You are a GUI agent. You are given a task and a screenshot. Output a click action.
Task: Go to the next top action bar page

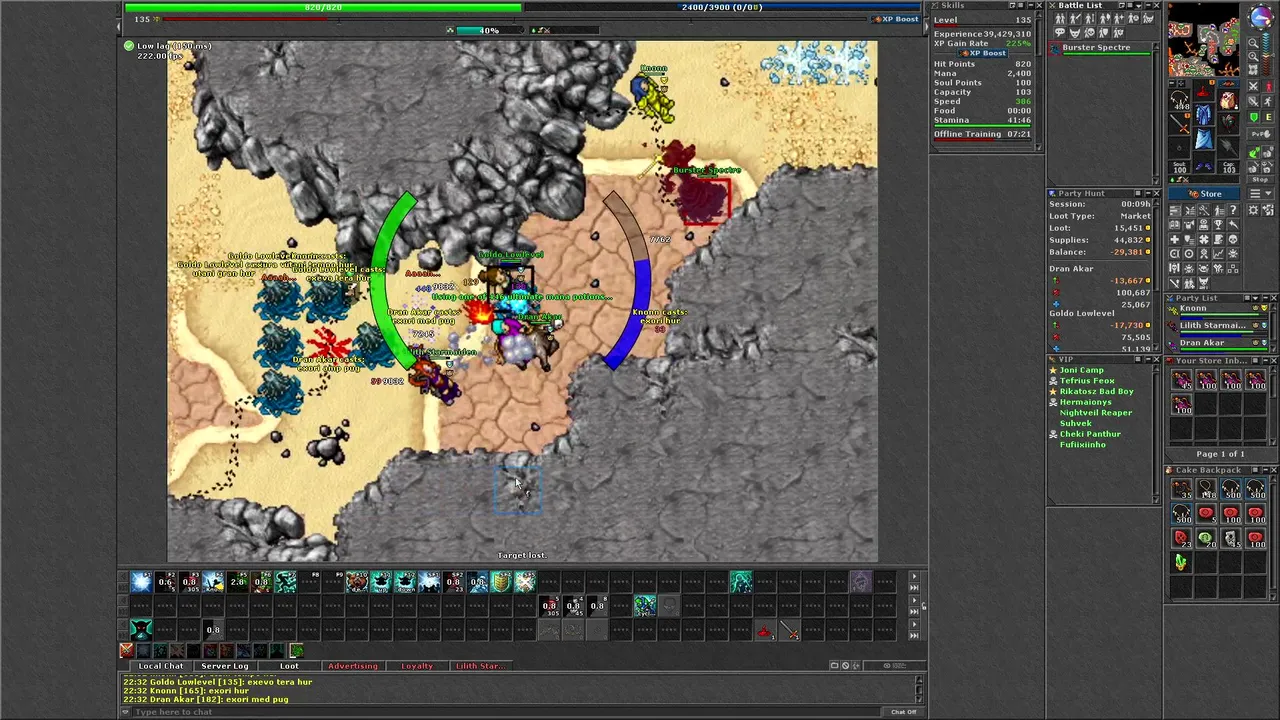pos(915,576)
